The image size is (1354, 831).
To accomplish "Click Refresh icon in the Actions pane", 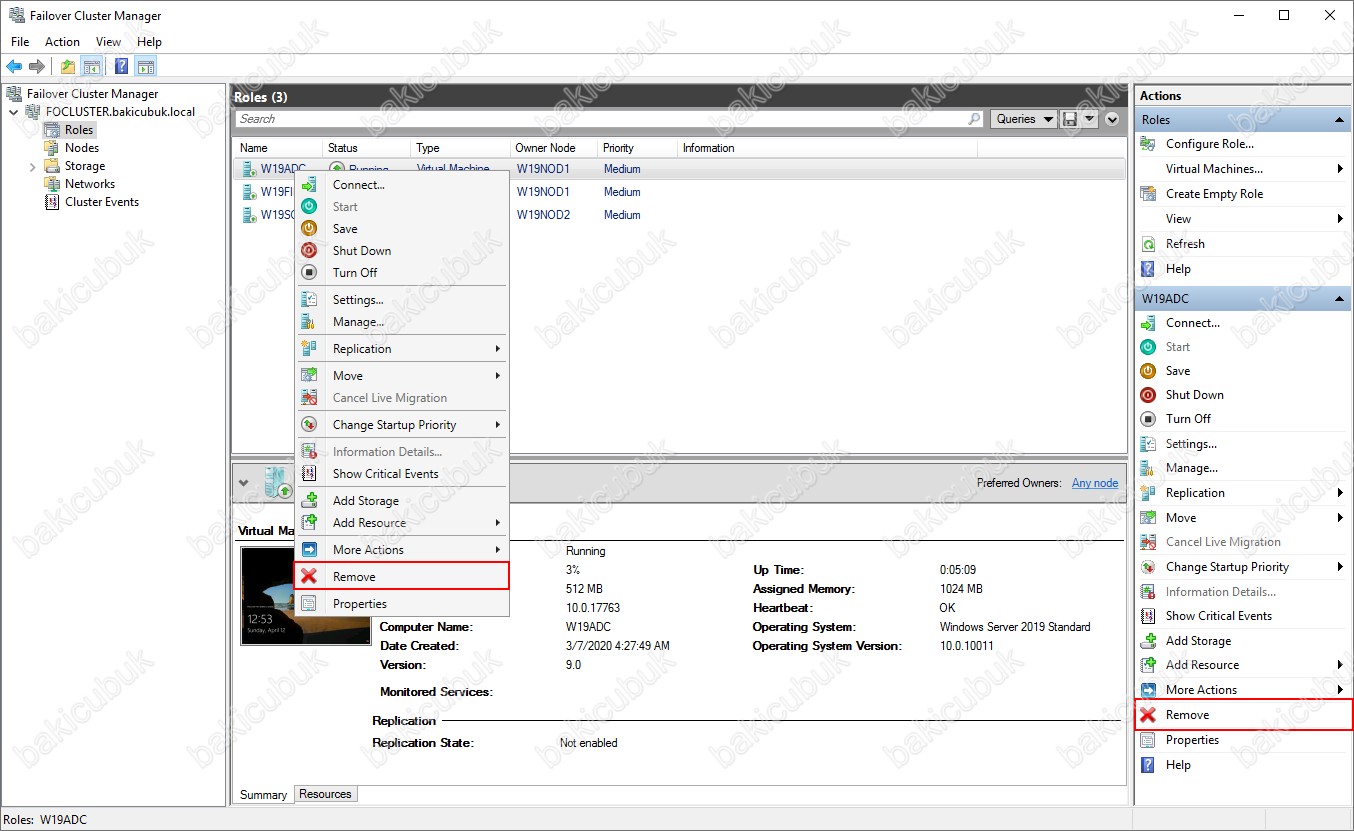I will point(1148,244).
